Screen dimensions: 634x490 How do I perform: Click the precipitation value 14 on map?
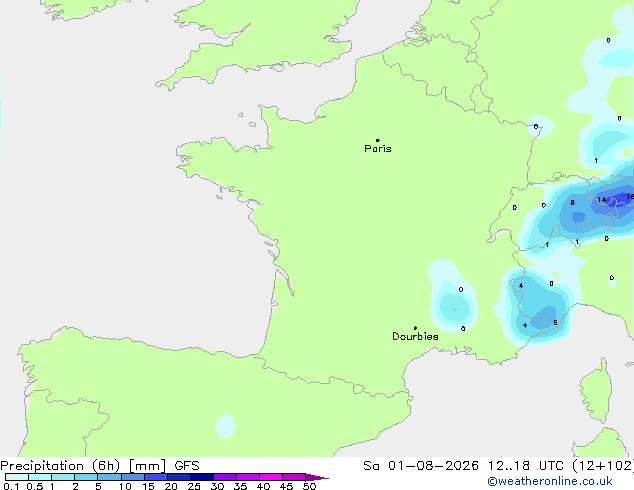(602, 200)
